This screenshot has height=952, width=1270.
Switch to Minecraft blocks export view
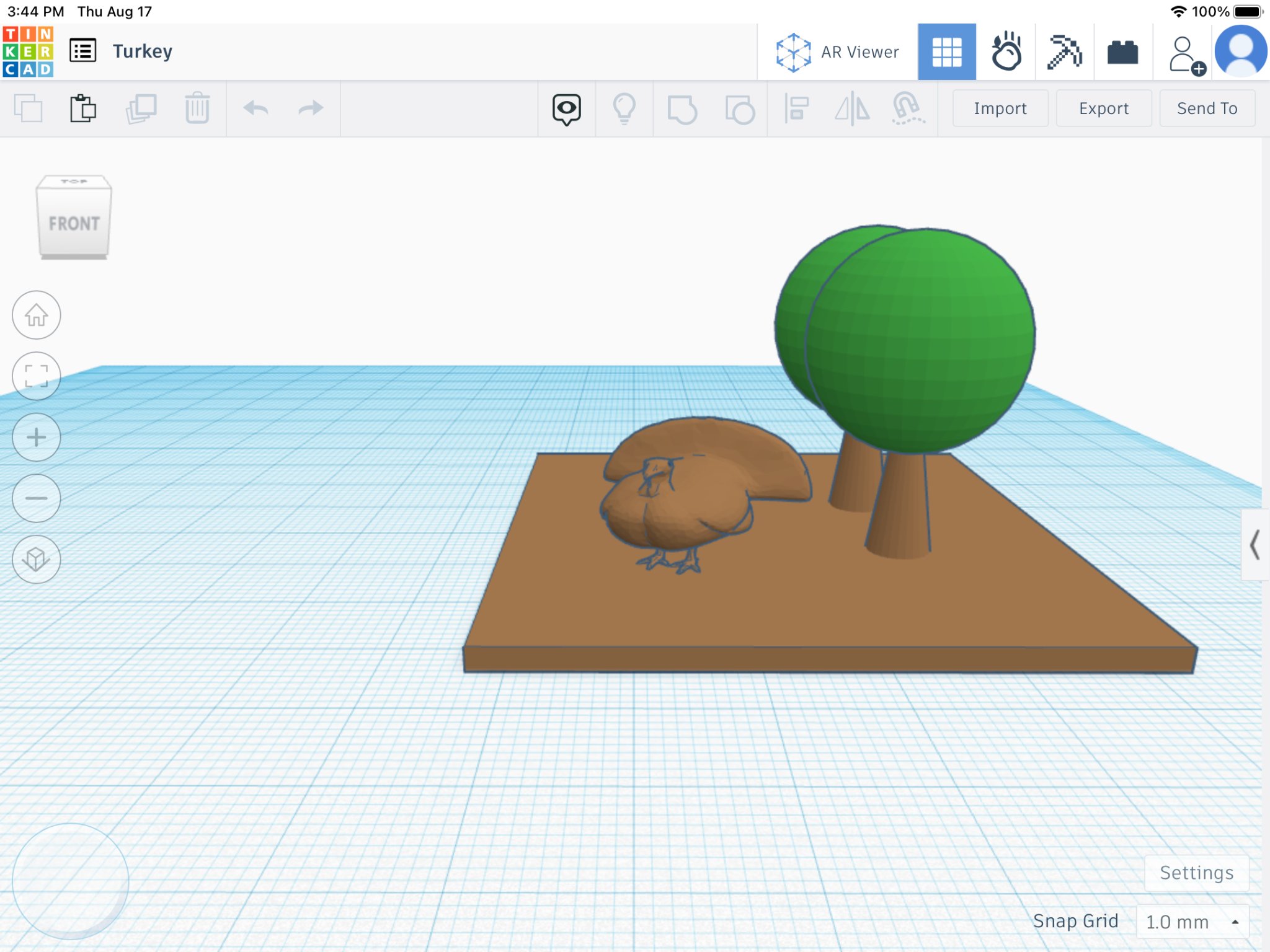pyautogui.click(x=1065, y=51)
